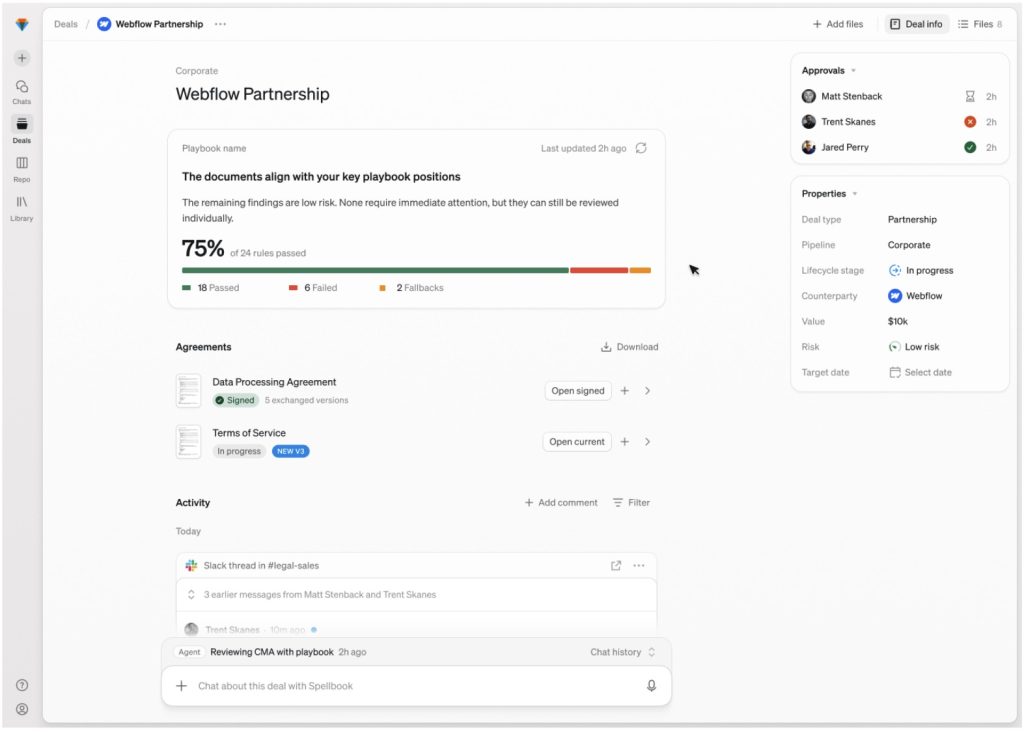Click Open signed button

click(578, 390)
